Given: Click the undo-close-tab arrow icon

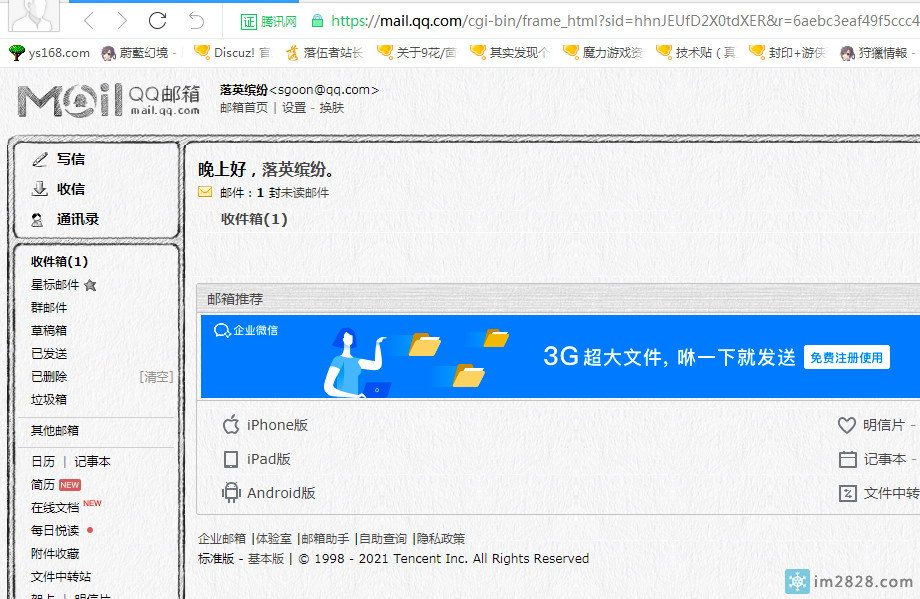Looking at the screenshot, I should pyautogui.click(x=196, y=22).
